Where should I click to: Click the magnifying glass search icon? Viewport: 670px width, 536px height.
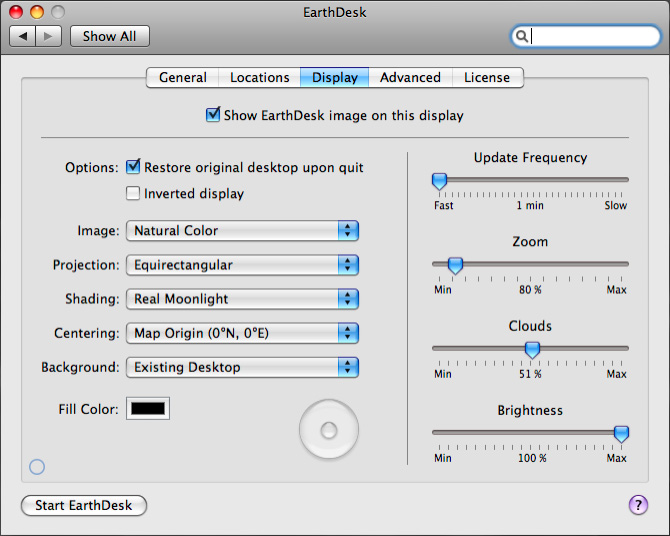coord(521,36)
